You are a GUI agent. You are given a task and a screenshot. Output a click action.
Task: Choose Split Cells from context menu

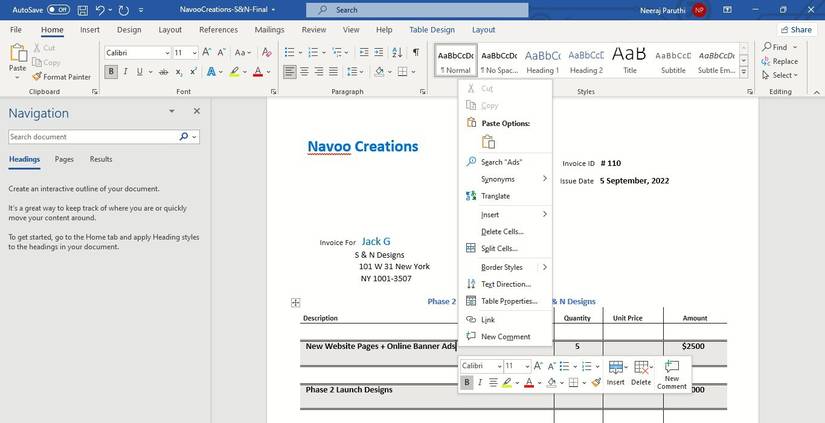(x=499, y=248)
